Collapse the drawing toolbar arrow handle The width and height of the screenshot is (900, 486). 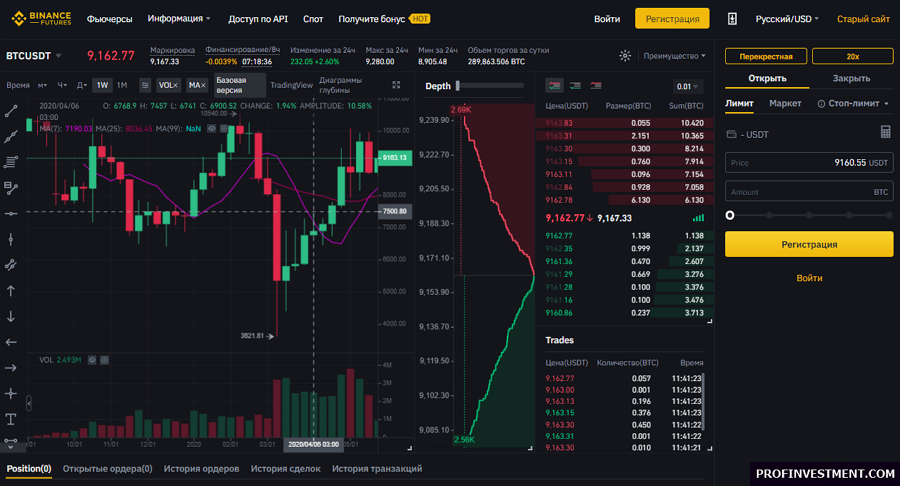(29, 403)
